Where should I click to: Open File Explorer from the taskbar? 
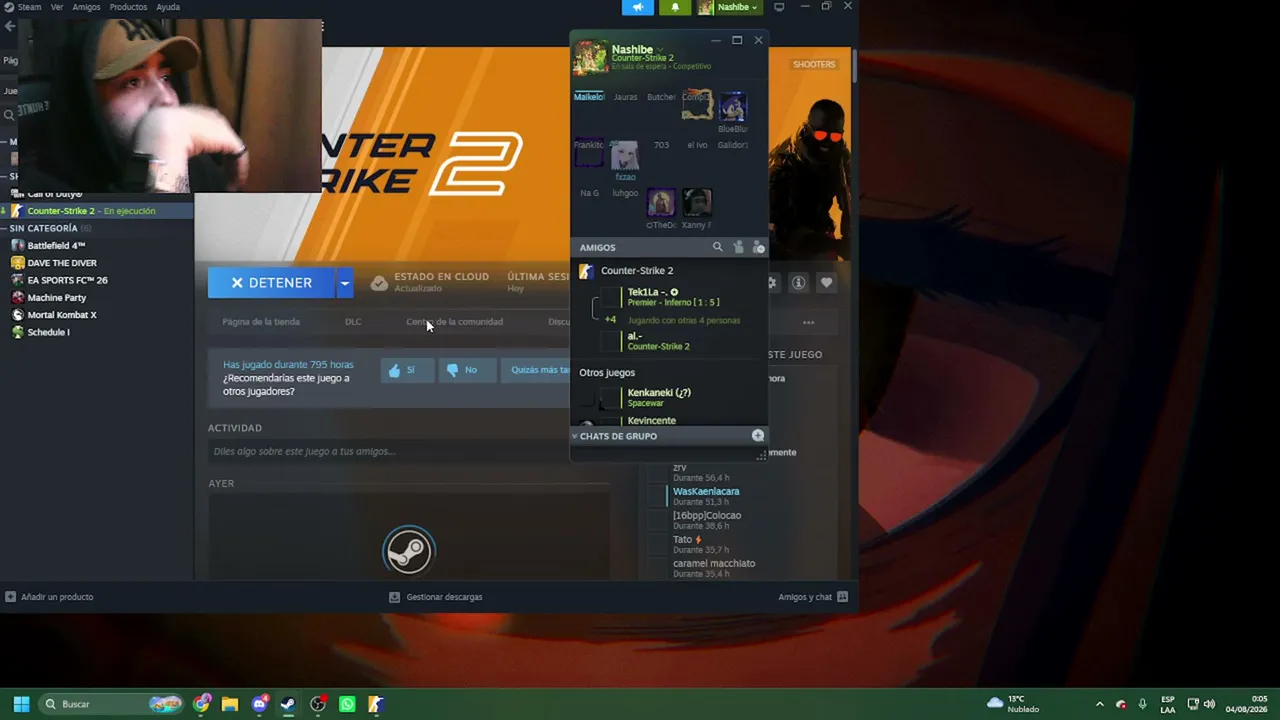[230, 704]
